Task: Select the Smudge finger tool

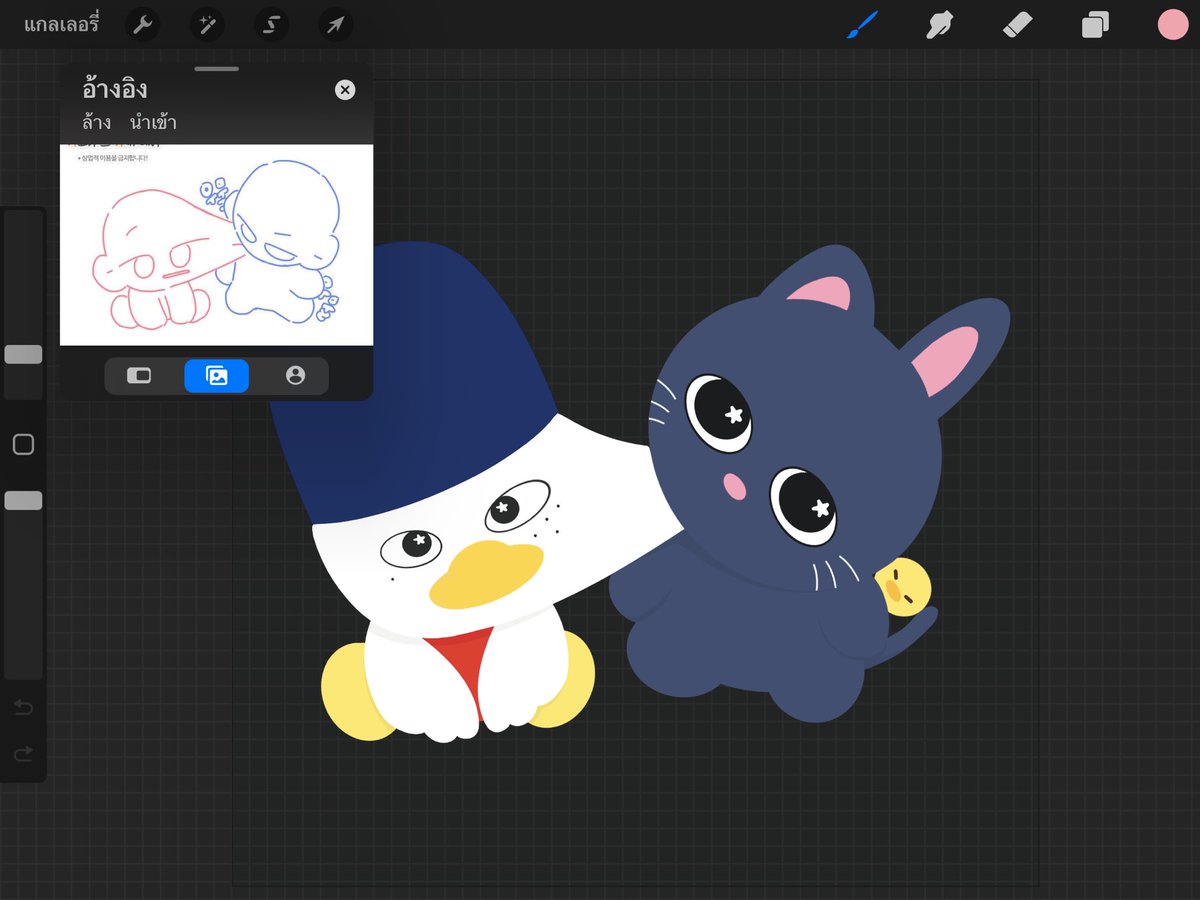Action: click(x=939, y=25)
